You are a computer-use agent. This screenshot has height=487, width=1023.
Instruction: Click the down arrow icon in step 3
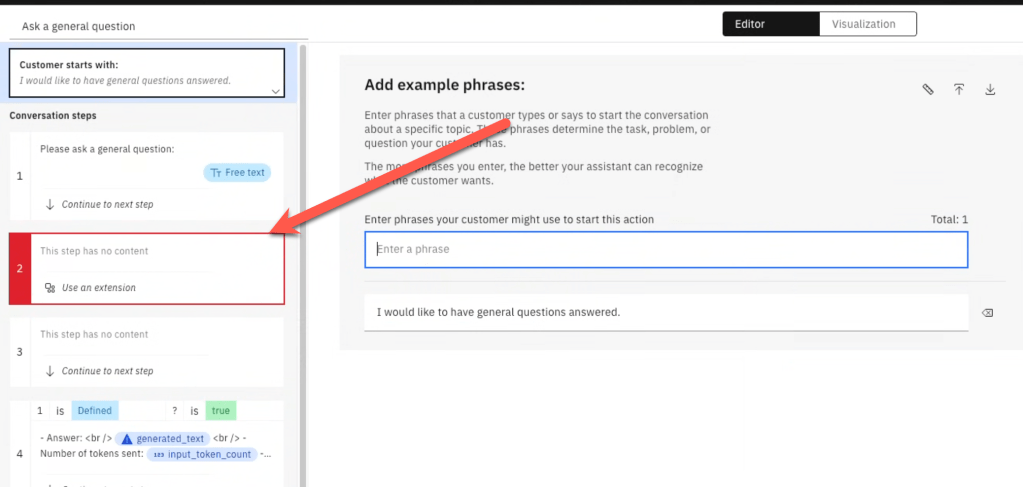(x=50, y=371)
